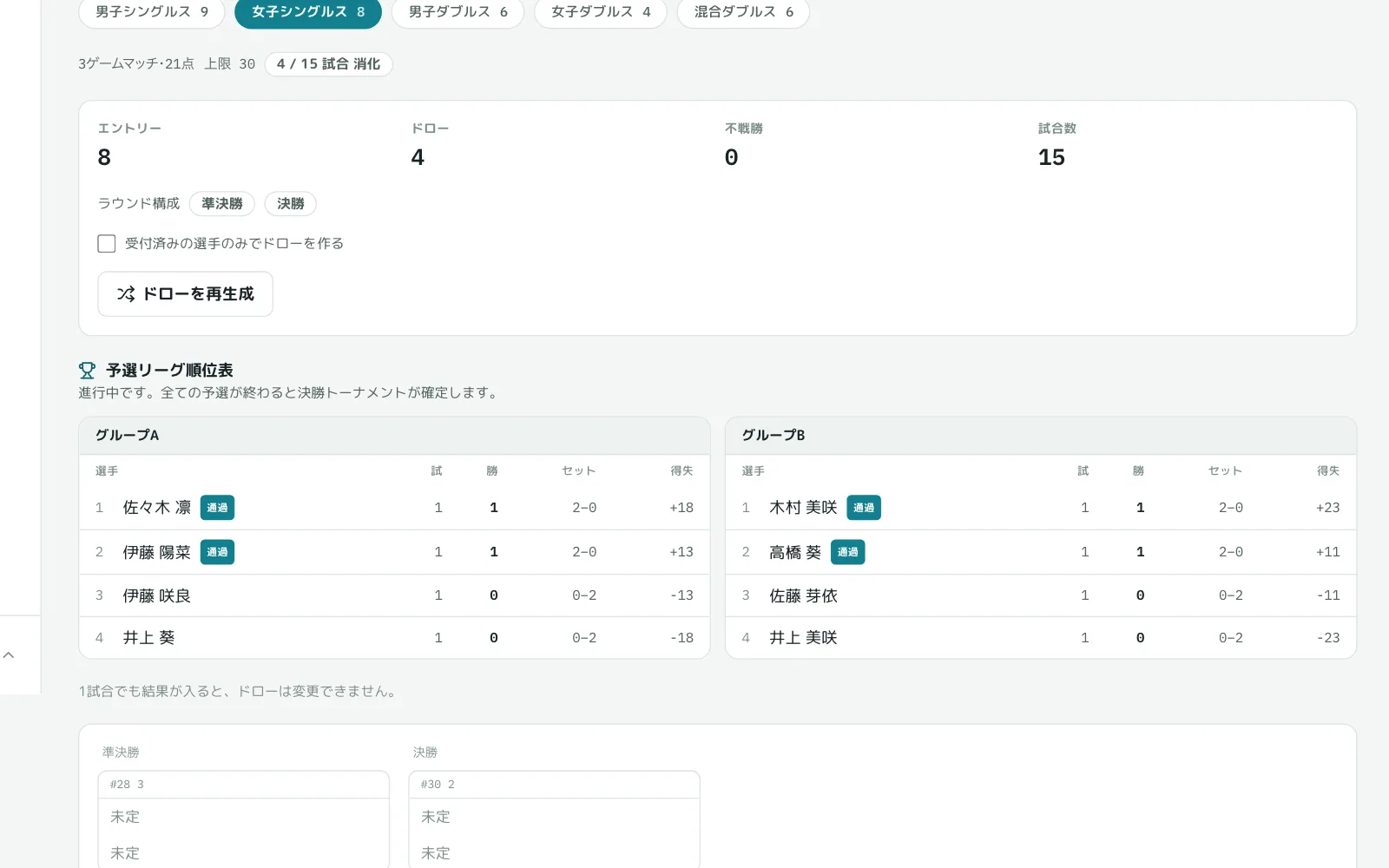Click the グループB header
Image resolution: width=1389 pixels, height=868 pixels.
[x=1041, y=436]
